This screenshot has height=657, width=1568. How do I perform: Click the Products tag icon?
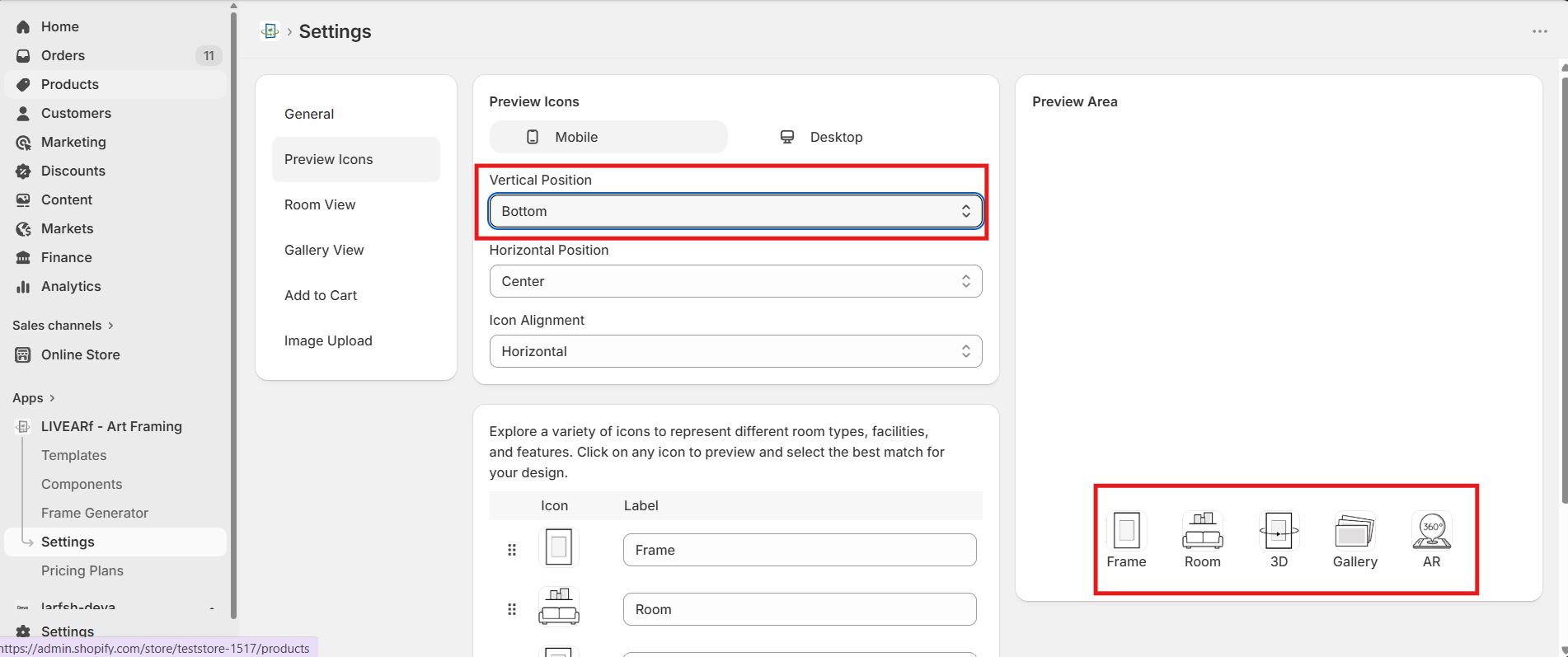(x=23, y=84)
